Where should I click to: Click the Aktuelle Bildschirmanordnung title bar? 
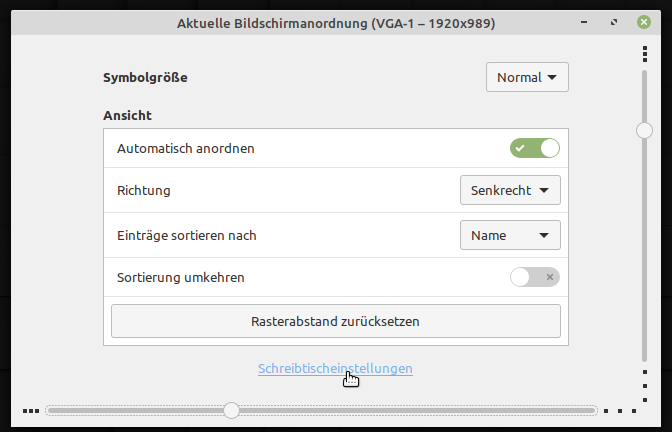click(x=335, y=23)
